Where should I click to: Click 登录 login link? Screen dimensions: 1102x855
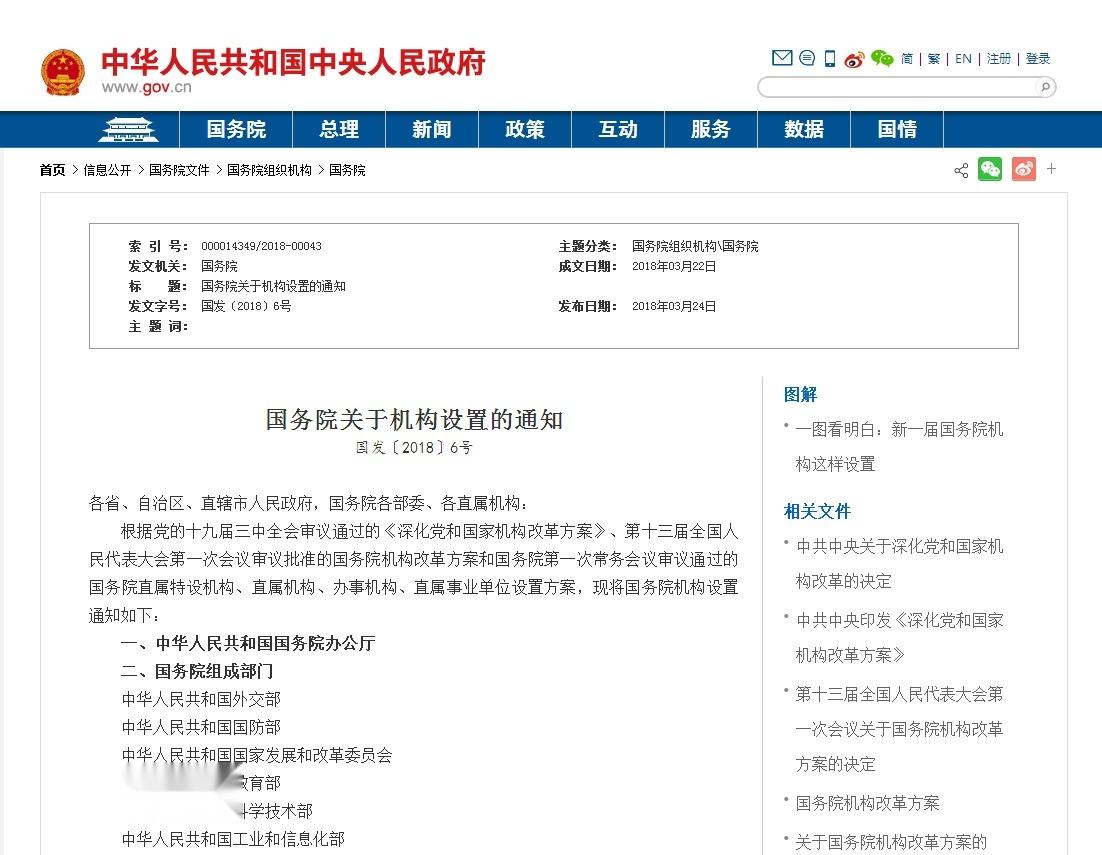[1037, 59]
